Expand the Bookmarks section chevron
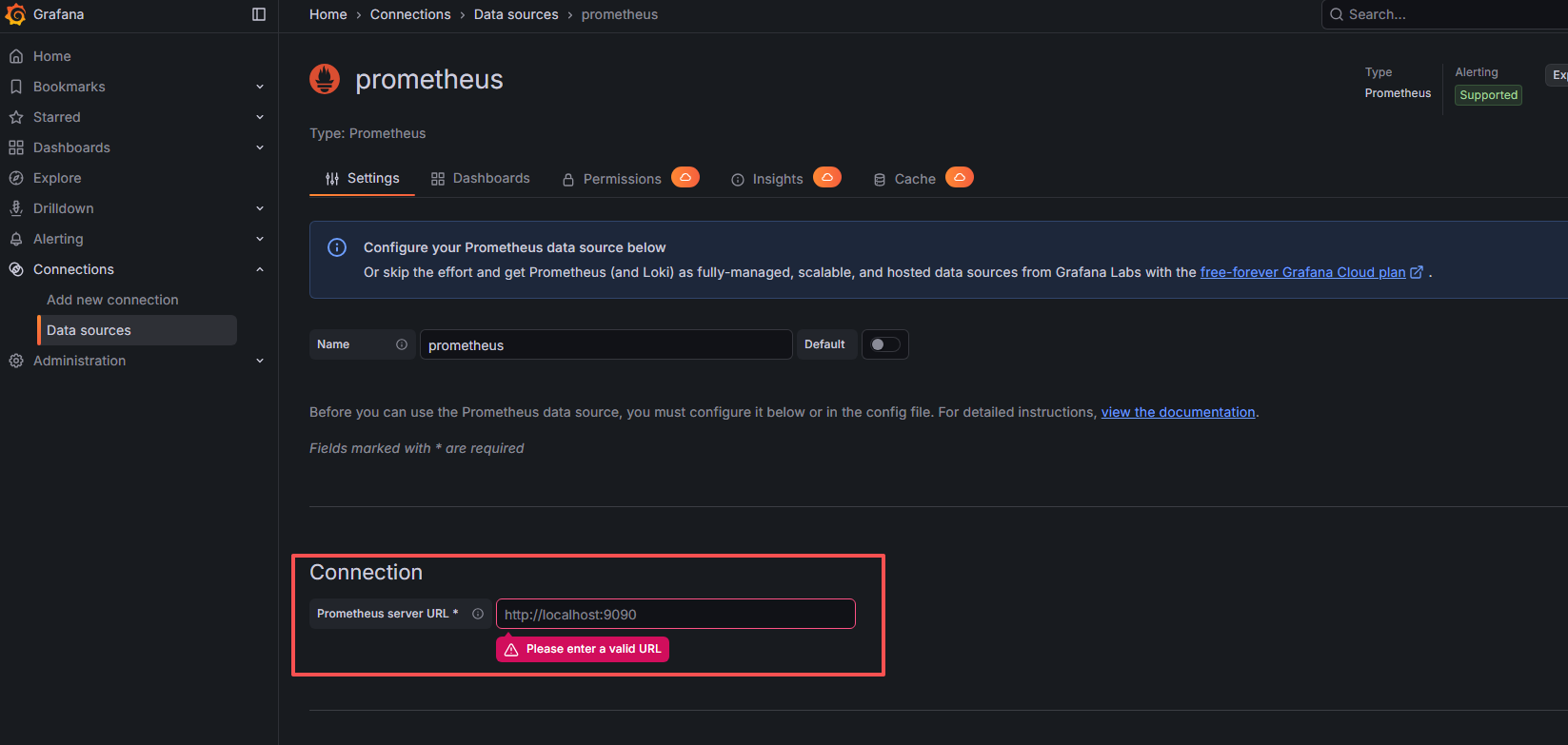1568x745 pixels. coord(260,87)
